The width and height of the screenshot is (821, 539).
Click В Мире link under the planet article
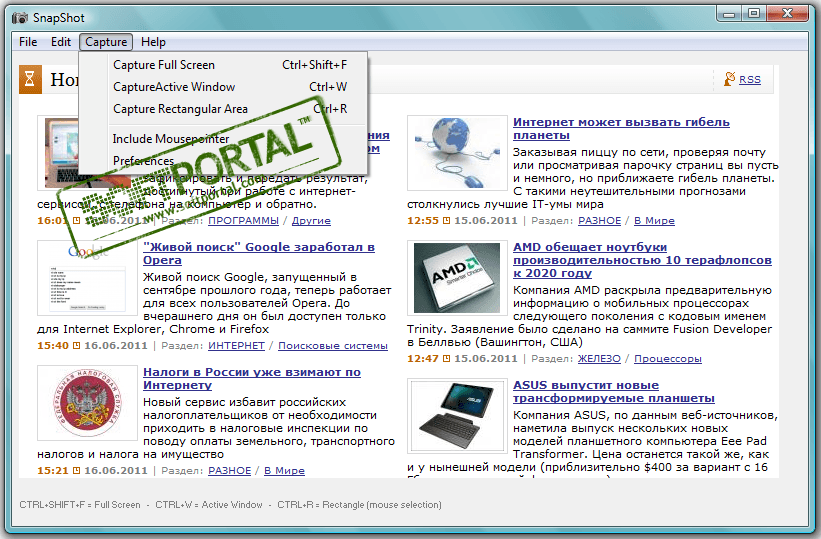(654, 221)
